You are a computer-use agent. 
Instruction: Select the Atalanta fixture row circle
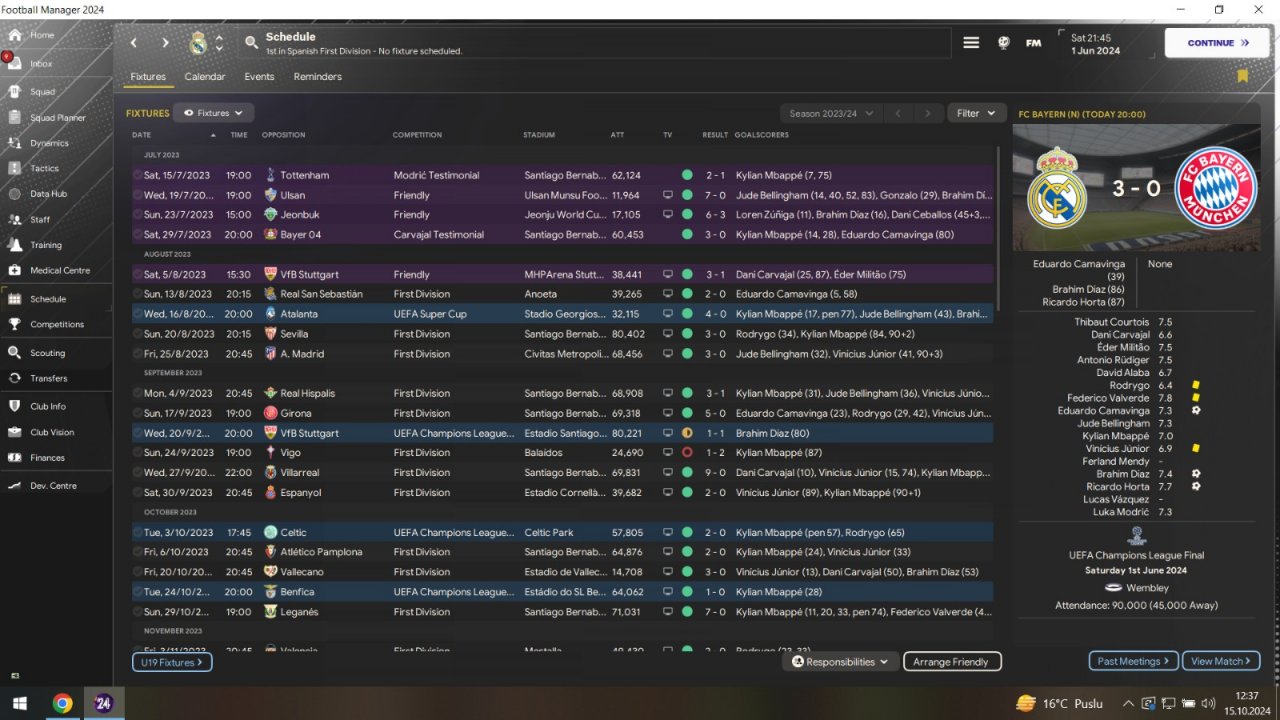[138, 314]
